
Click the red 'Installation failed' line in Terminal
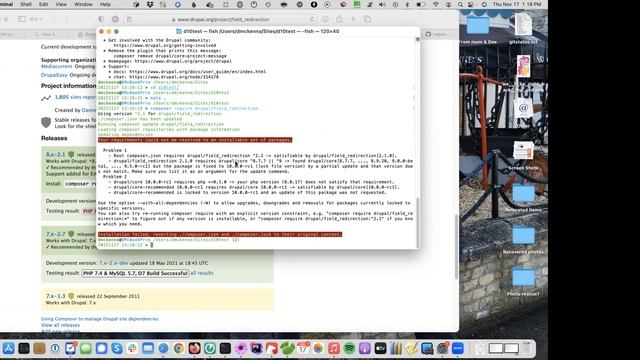click(220, 234)
